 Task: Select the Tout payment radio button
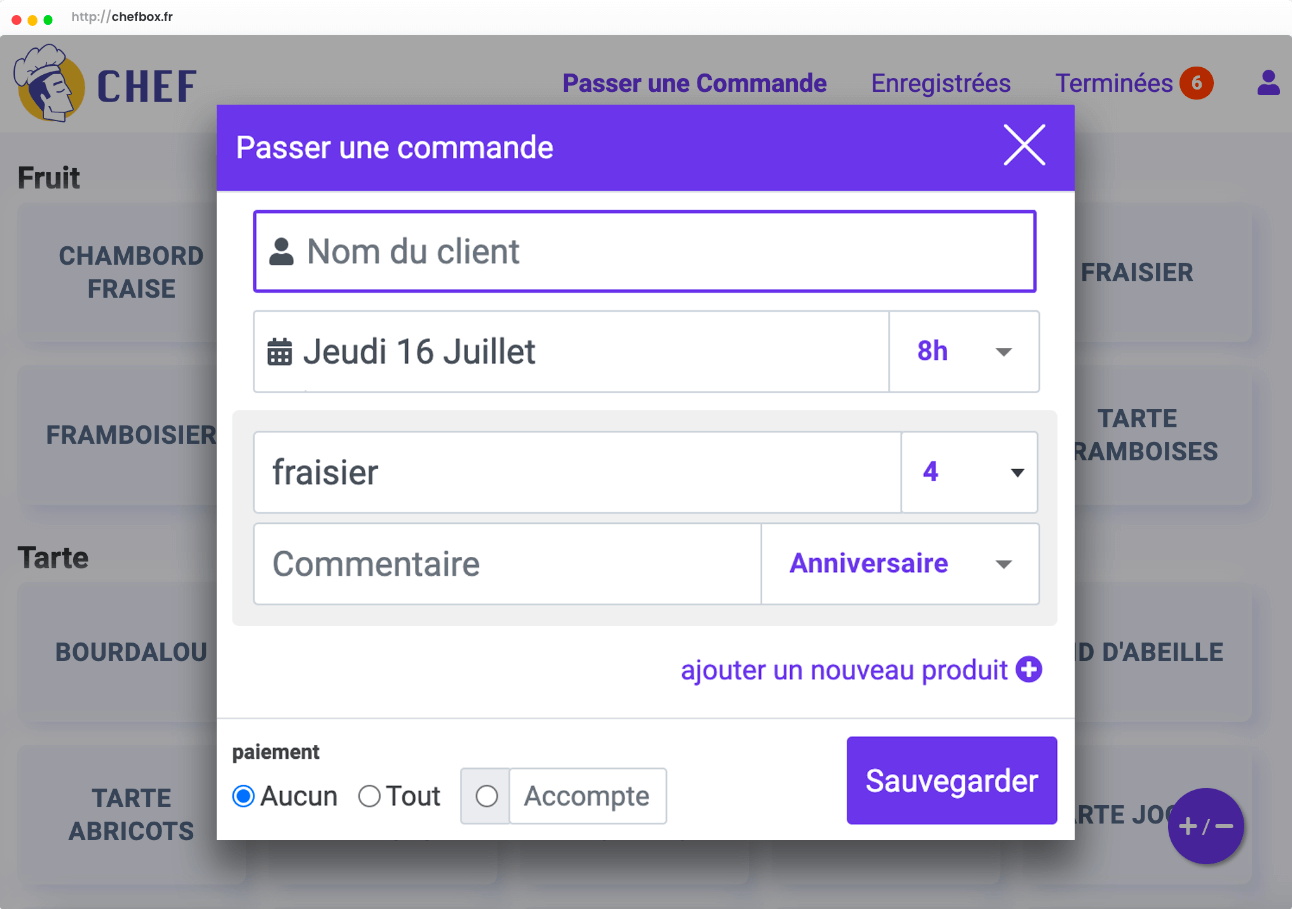coord(370,796)
